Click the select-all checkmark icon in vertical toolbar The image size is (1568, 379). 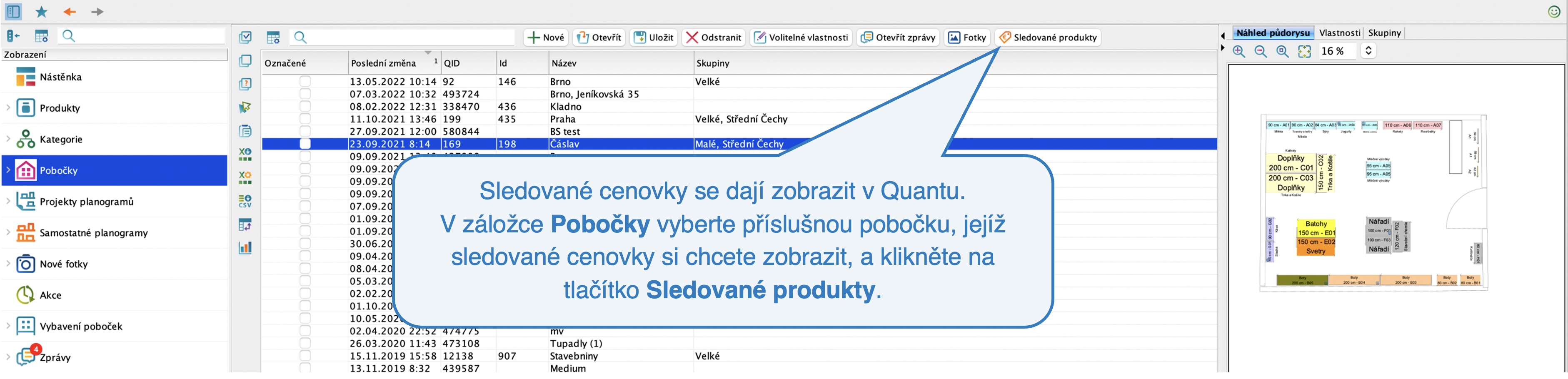[x=245, y=37]
